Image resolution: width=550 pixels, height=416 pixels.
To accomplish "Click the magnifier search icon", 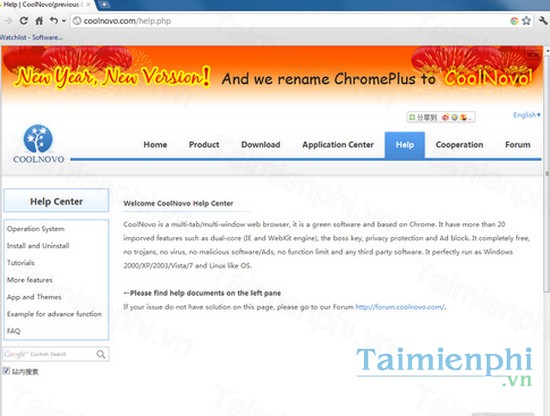I will click(101, 354).
